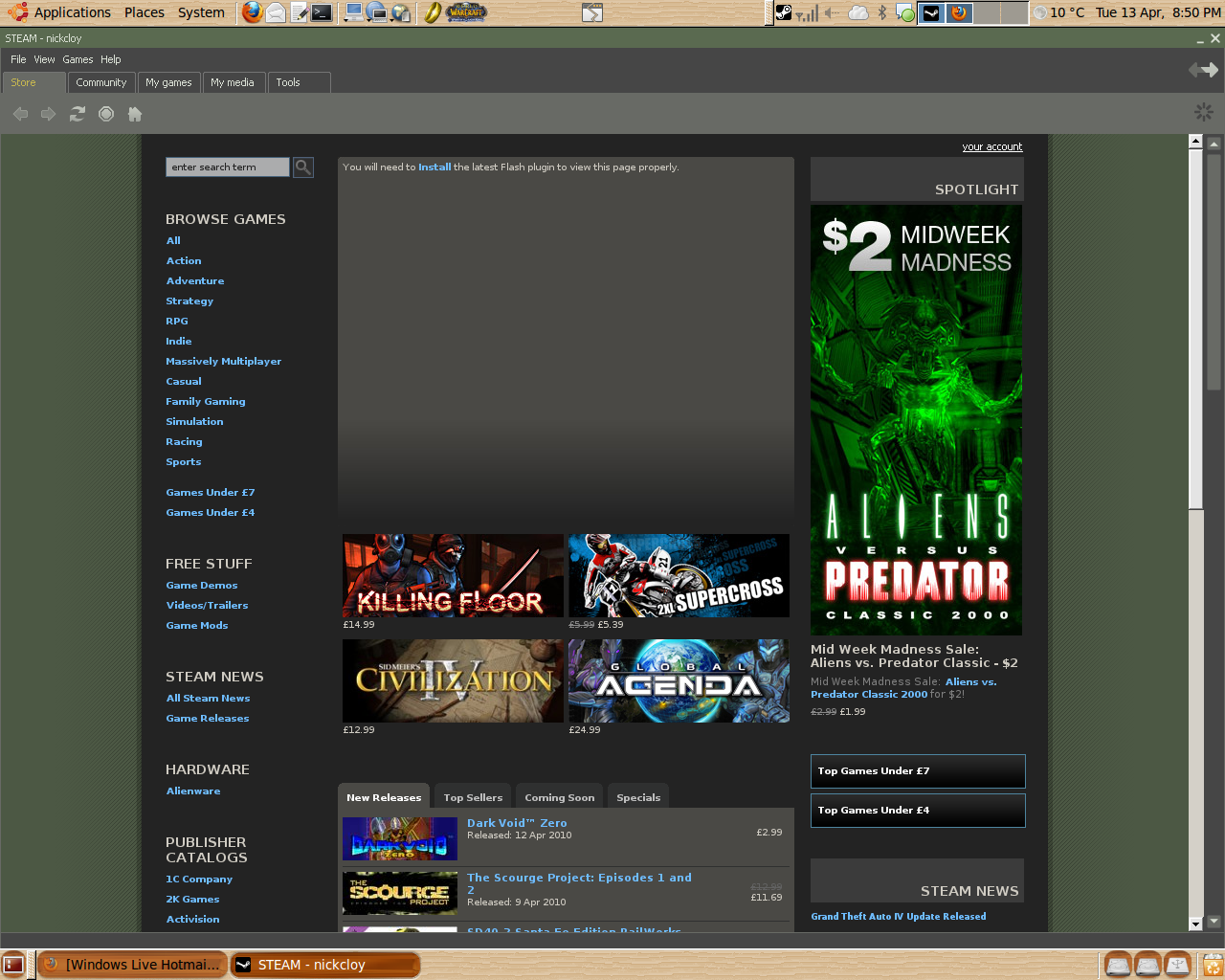Click the 'your account' link
Screen dimensions: 1225x980
[x=992, y=146]
